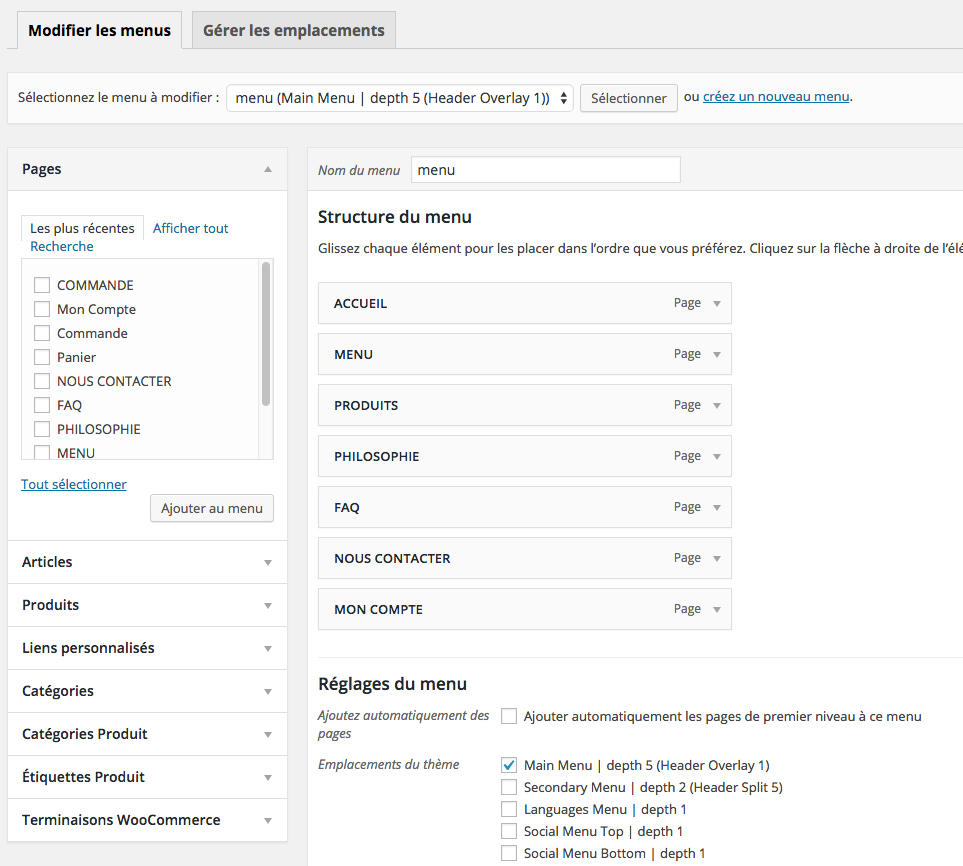The image size is (963, 866).
Task: Tick the Mon Compte page checkbox
Action: tap(42, 309)
